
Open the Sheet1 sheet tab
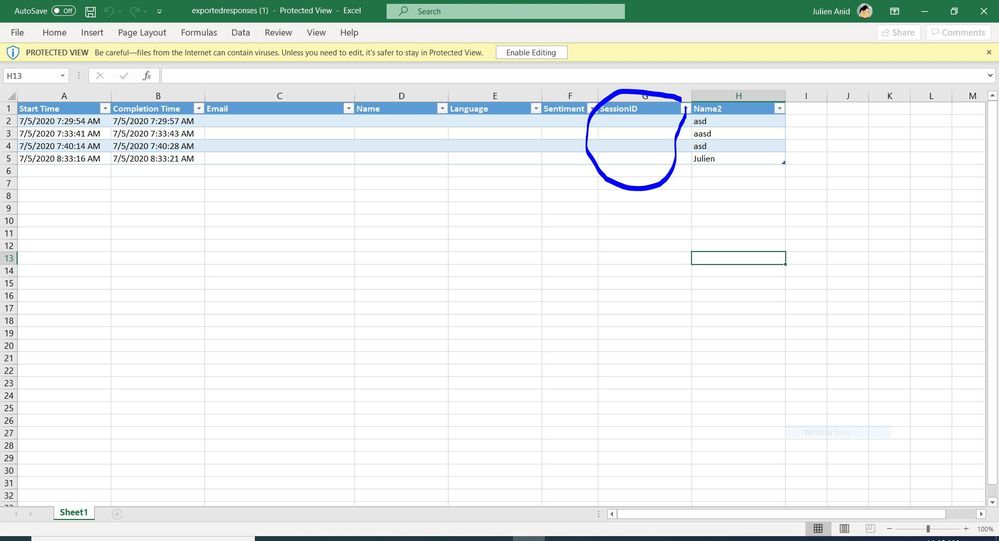pyautogui.click(x=74, y=512)
